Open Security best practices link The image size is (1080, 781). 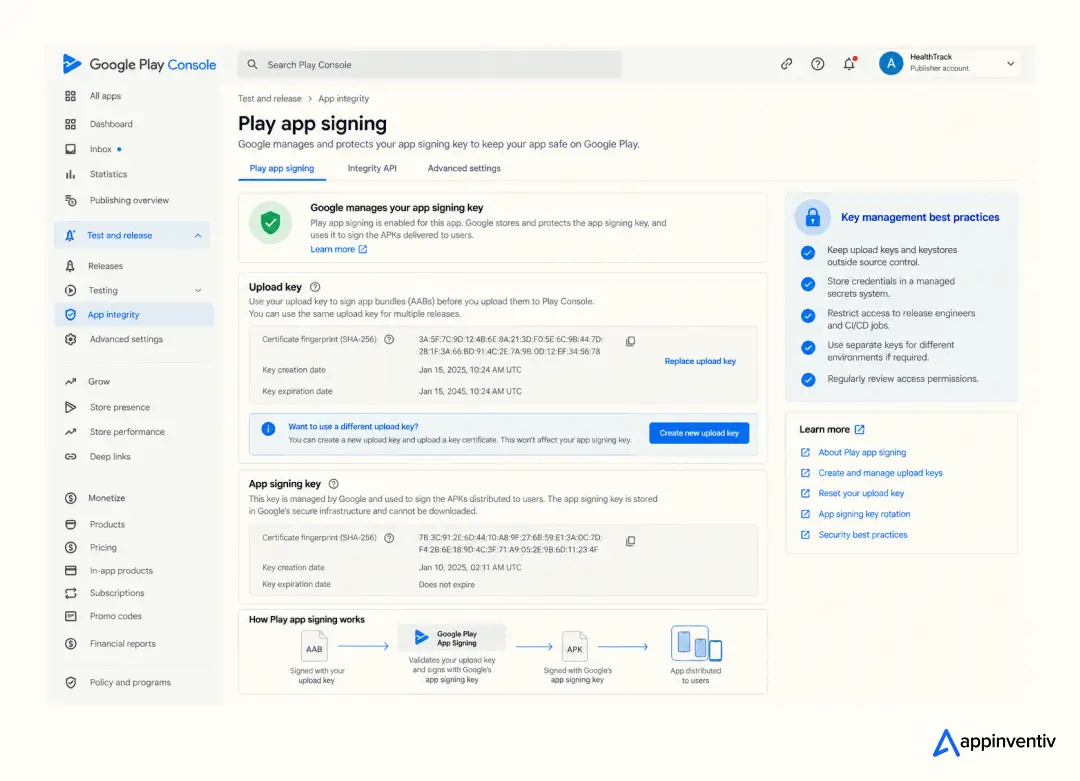point(862,534)
